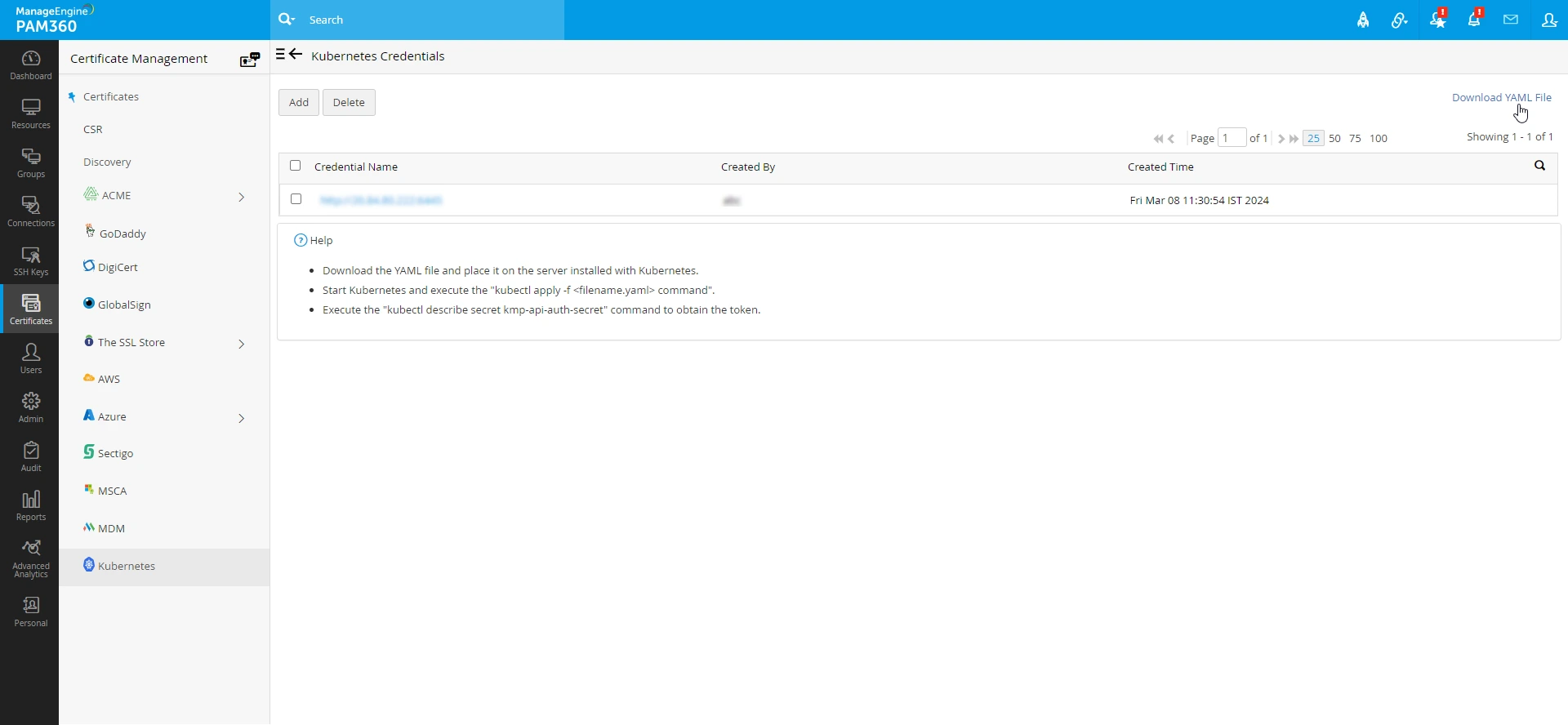The height and width of the screenshot is (725, 1568).
Task: Show 100 rows per page
Action: click(x=1379, y=138)
